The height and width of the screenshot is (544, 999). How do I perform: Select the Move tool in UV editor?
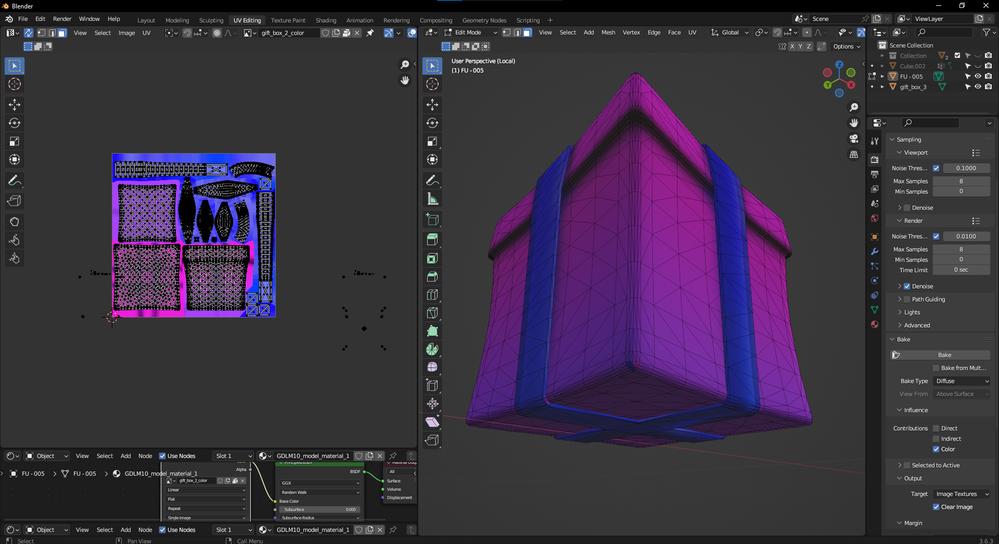coord(14,104)
